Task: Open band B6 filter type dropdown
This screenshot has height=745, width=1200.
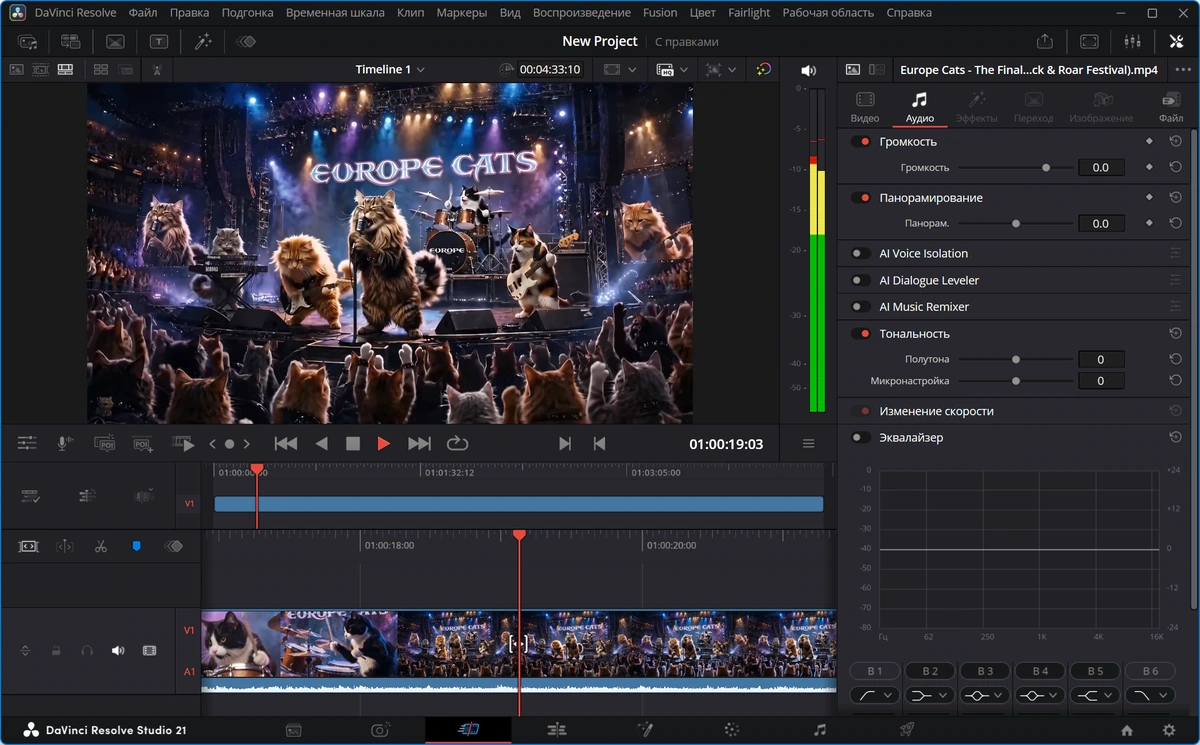Action: click(1150, 695)
